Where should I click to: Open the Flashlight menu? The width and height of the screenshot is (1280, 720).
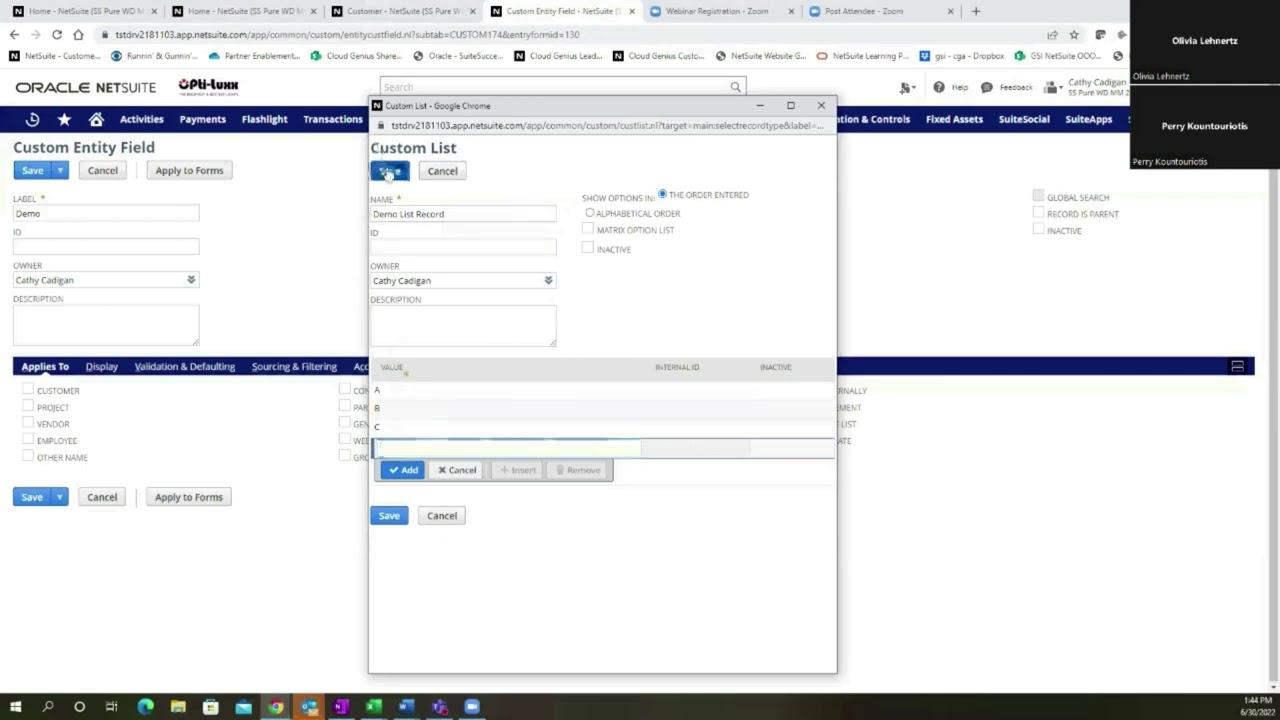pyautogui.click(x=264, y=119)
